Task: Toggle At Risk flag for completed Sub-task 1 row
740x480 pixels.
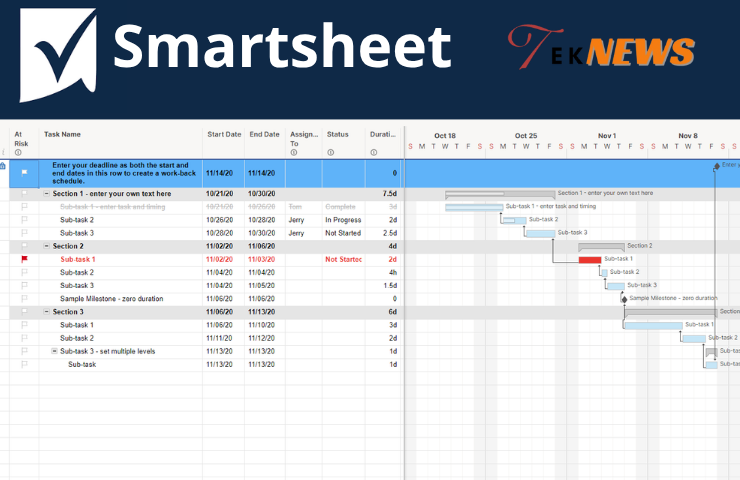Action: 25,206
